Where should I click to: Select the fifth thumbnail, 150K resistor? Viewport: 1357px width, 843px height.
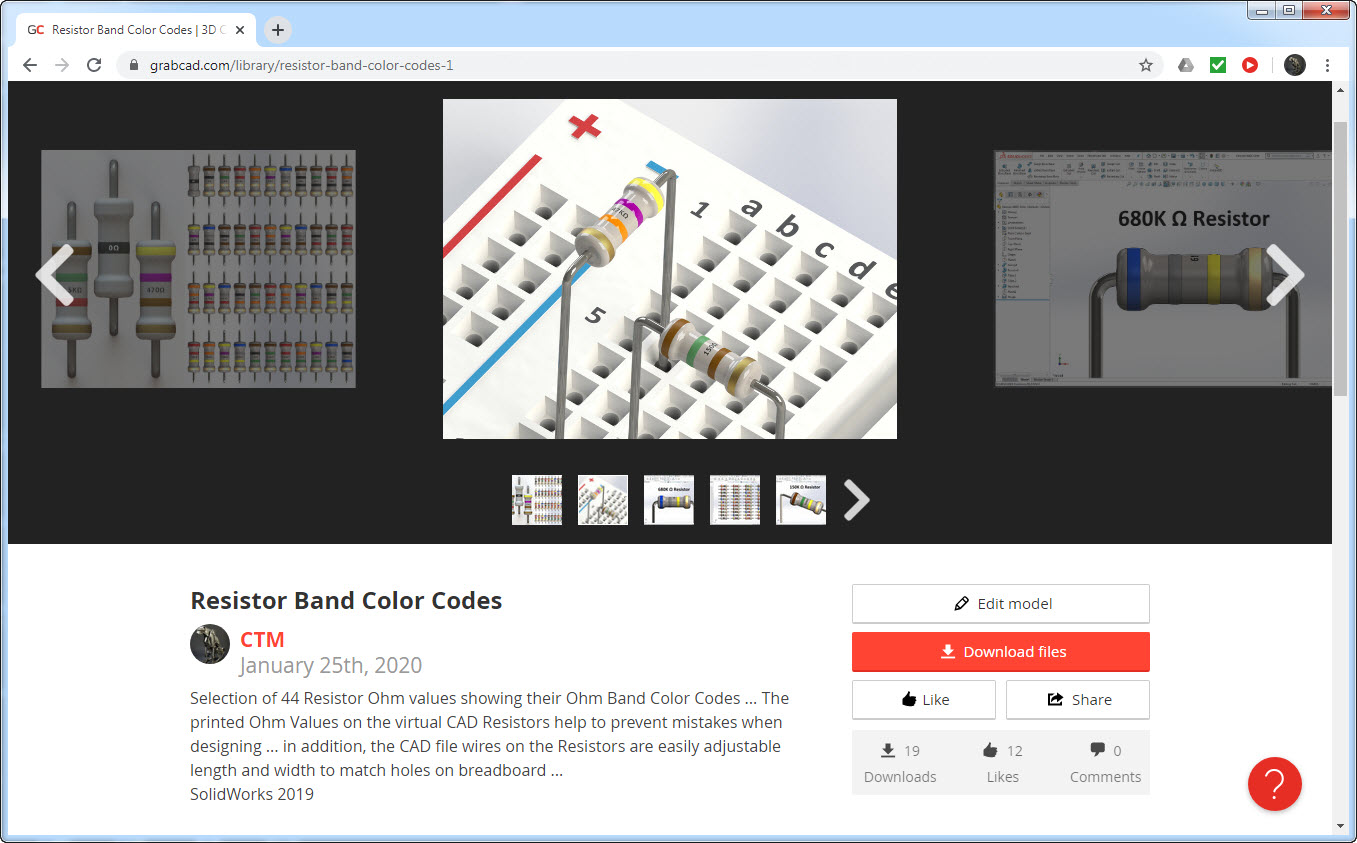coord(801,500)
